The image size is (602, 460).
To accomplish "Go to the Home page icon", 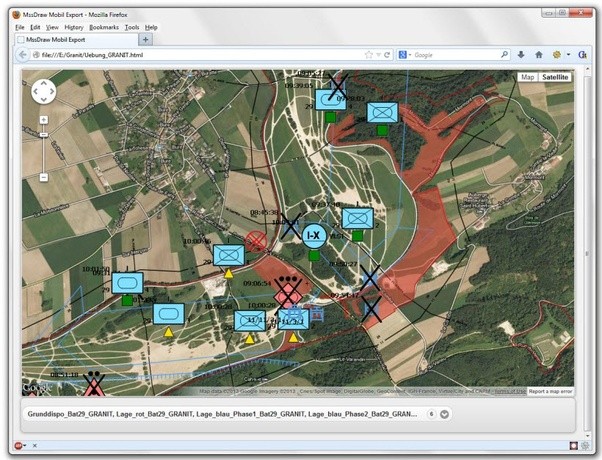I will (539, 55).
